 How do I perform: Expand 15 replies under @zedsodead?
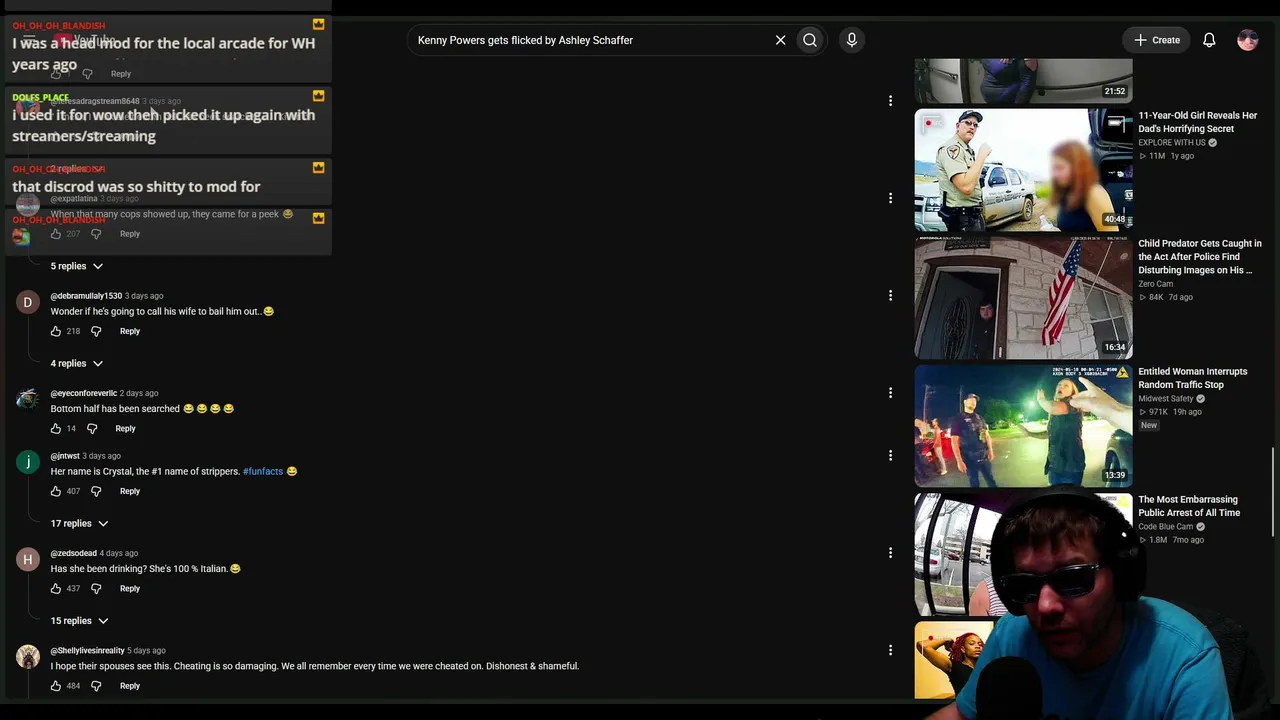coord(79,620)
